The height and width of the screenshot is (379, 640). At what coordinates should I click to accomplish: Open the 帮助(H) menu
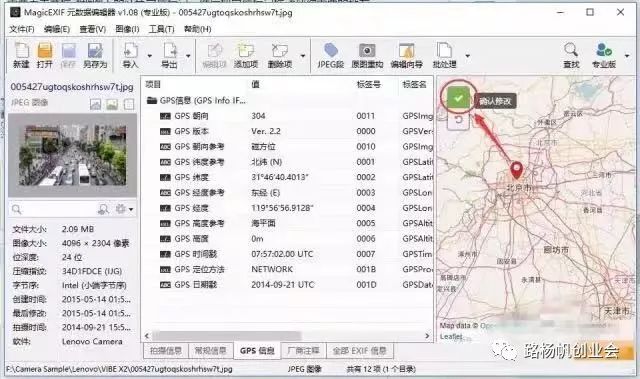198,29
